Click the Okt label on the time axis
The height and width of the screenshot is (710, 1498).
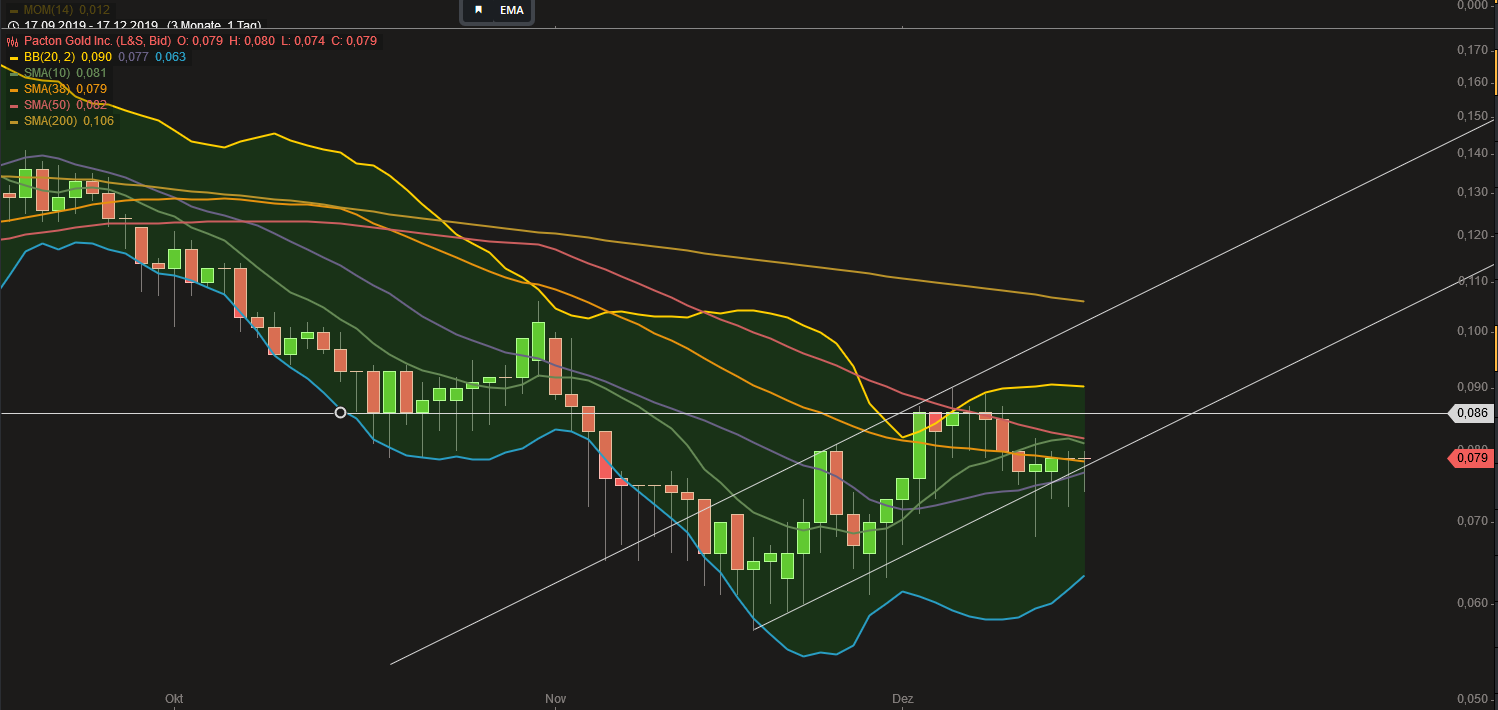174,698
